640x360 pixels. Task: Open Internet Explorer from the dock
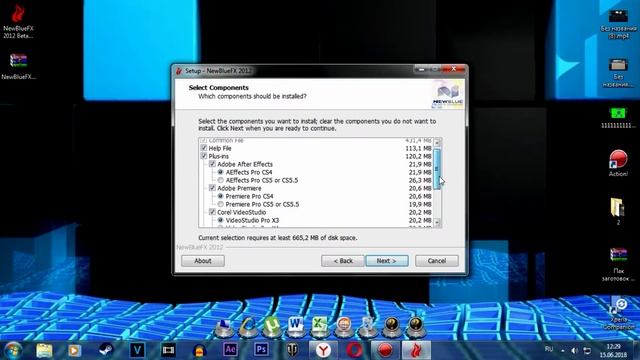click(x=248, y=327)
